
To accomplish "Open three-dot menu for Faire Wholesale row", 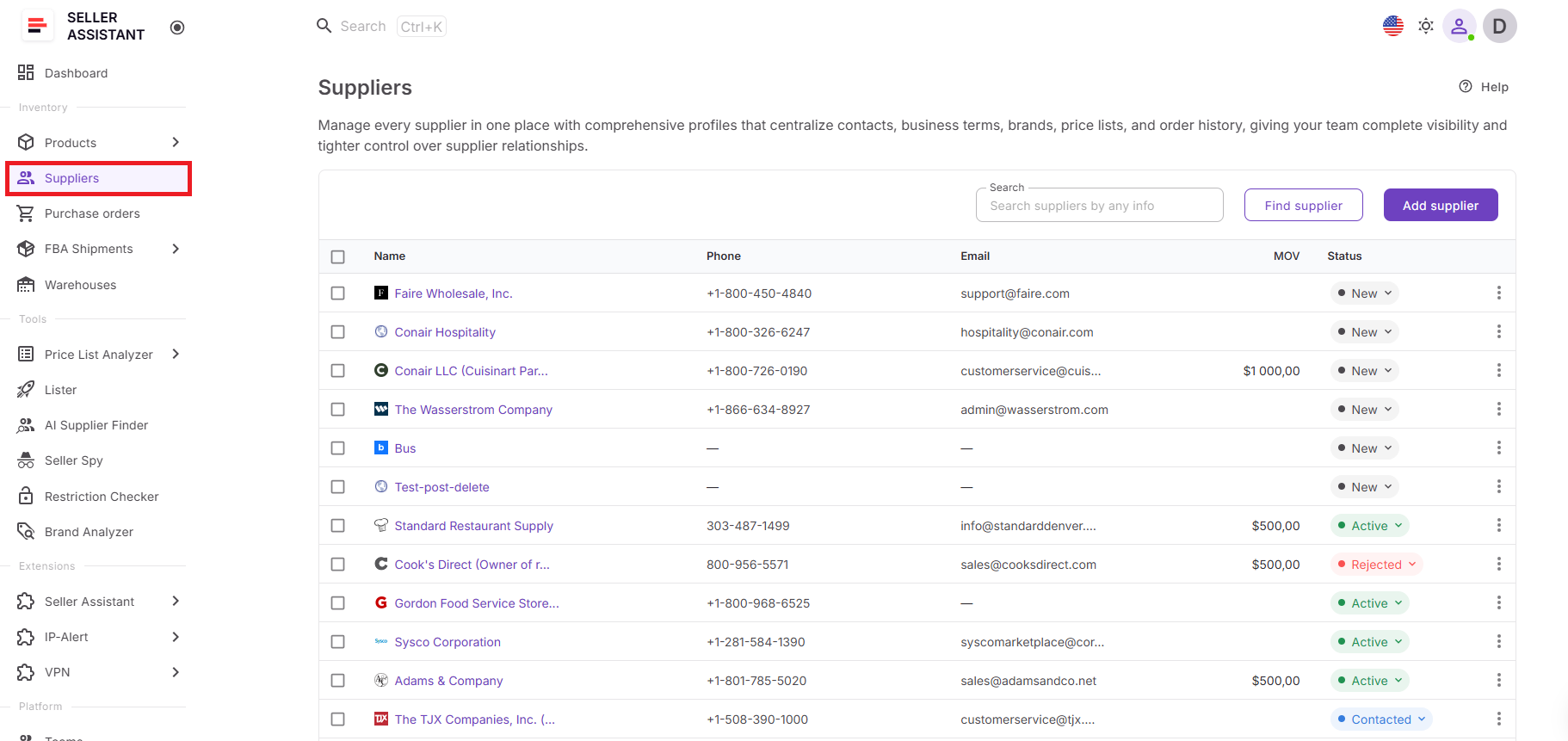I will pyautogui.click(x=1499, y=293).
